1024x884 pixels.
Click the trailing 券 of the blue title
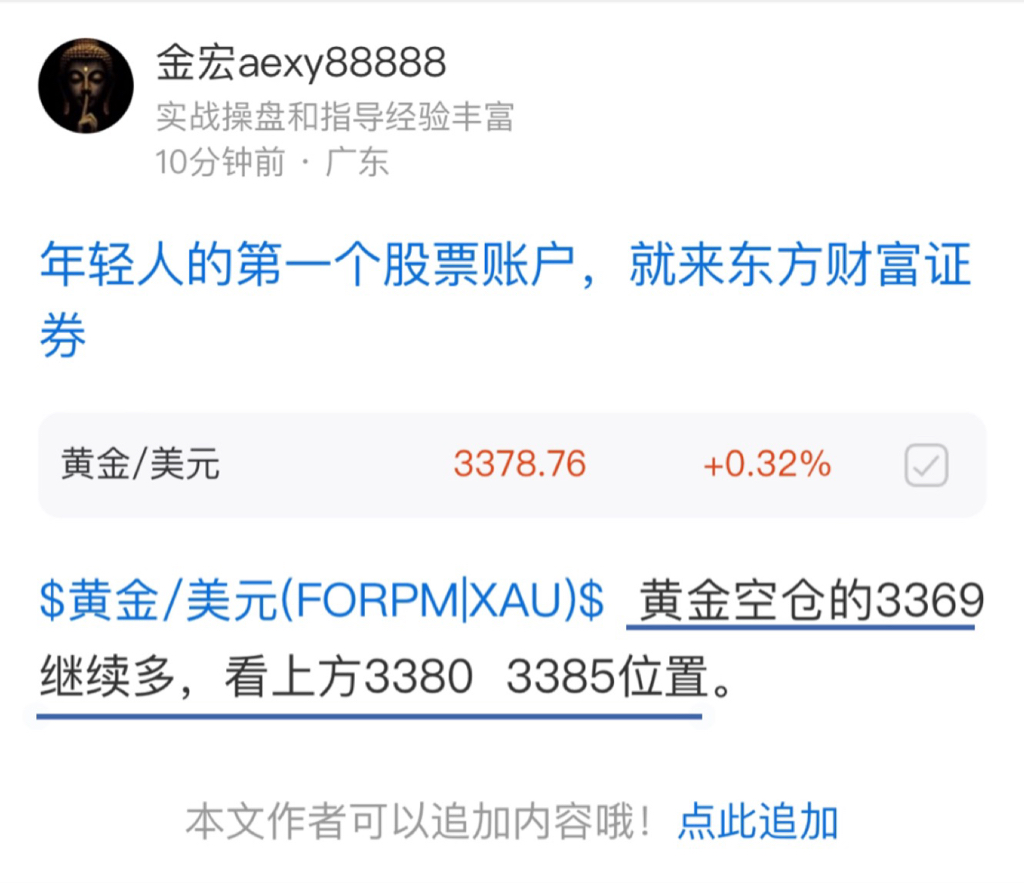click(63, 335)
